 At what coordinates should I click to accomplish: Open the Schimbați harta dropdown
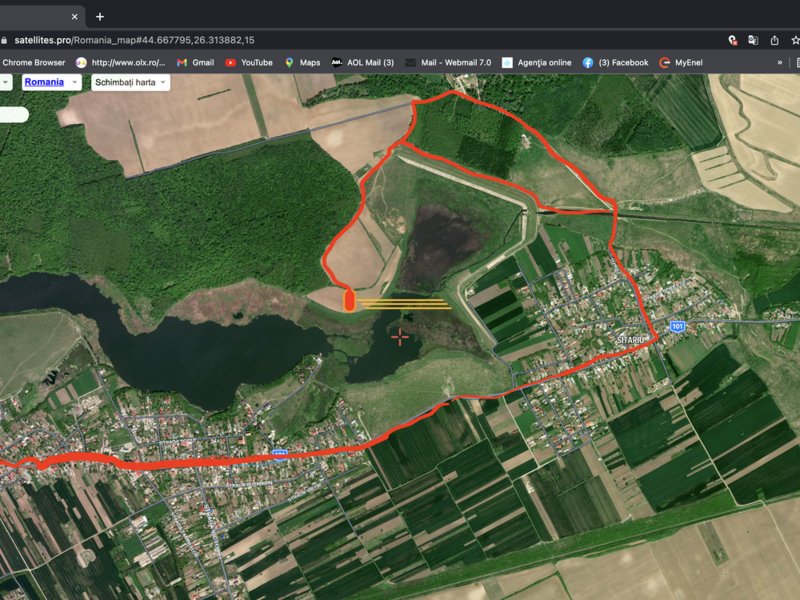[x=130, y=82]
